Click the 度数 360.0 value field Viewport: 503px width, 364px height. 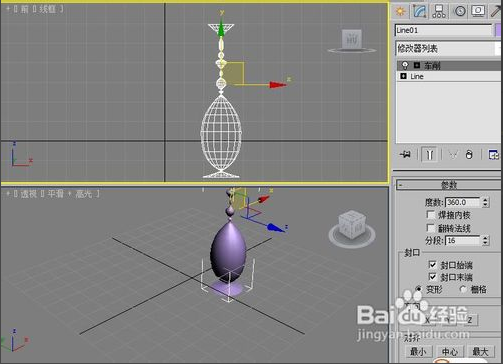462,202
